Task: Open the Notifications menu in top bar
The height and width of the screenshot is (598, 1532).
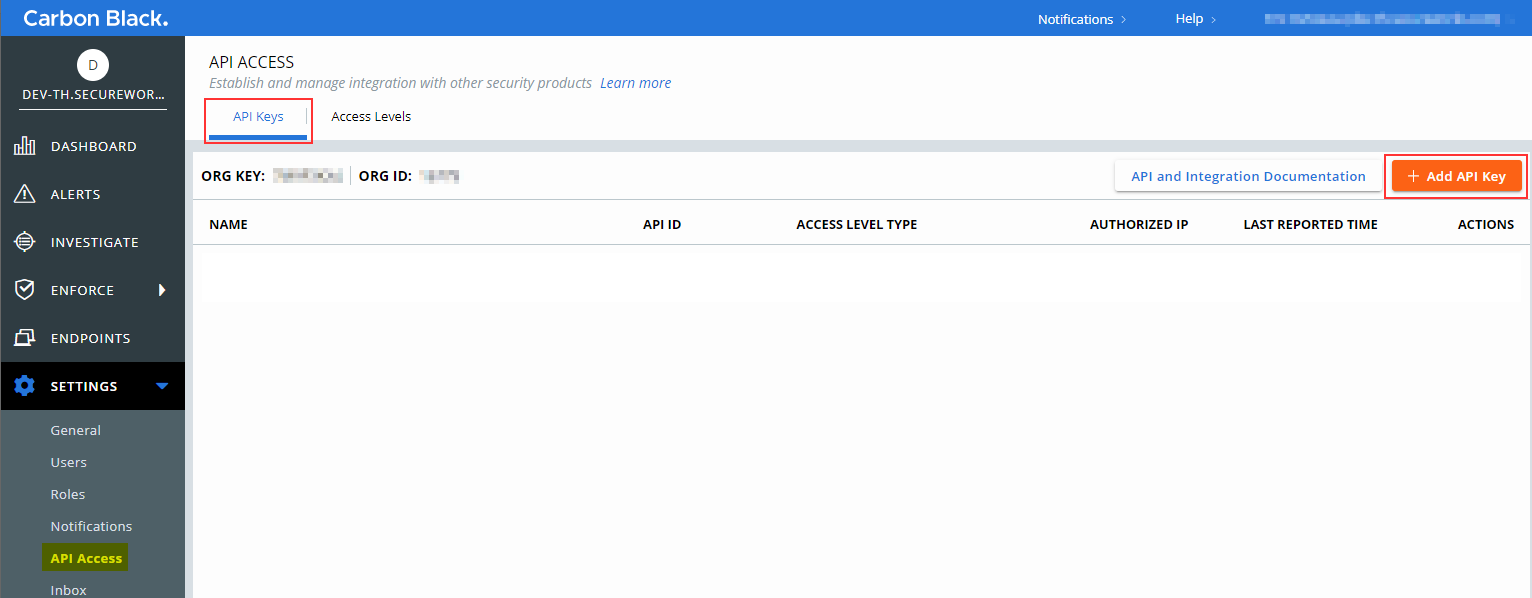Action: pos(1082,19)
